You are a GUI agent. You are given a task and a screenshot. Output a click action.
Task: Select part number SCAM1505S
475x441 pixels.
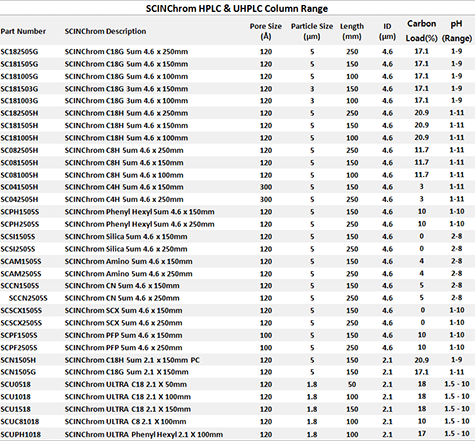(21, 261)
